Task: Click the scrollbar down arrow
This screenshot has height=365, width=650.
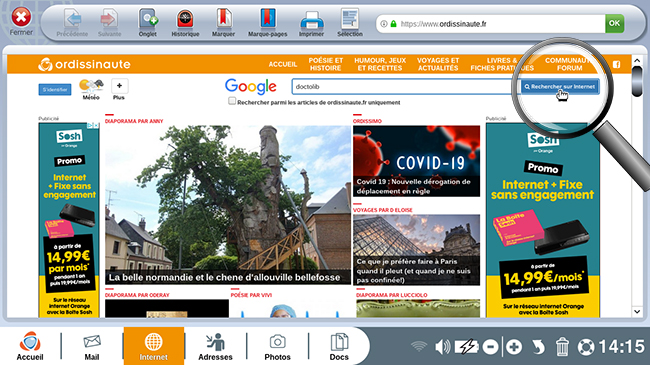Action: click(637, 311)
